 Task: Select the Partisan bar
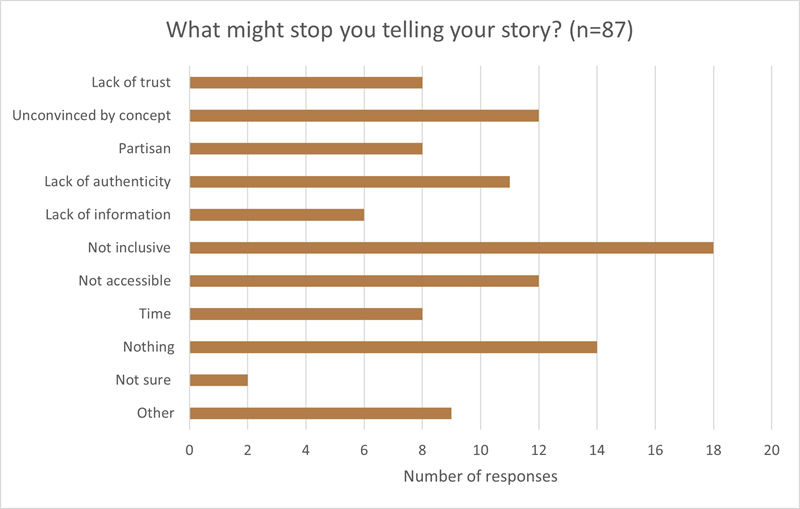306,149
